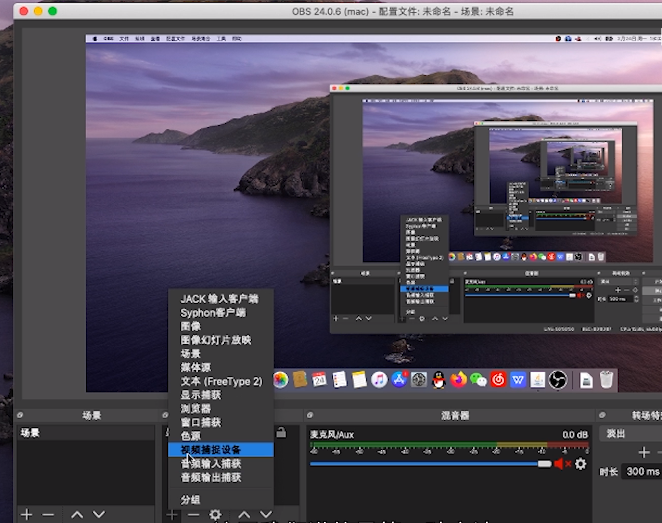Open 麦克风/Aux audio settings gear

(x=580, y=464)
